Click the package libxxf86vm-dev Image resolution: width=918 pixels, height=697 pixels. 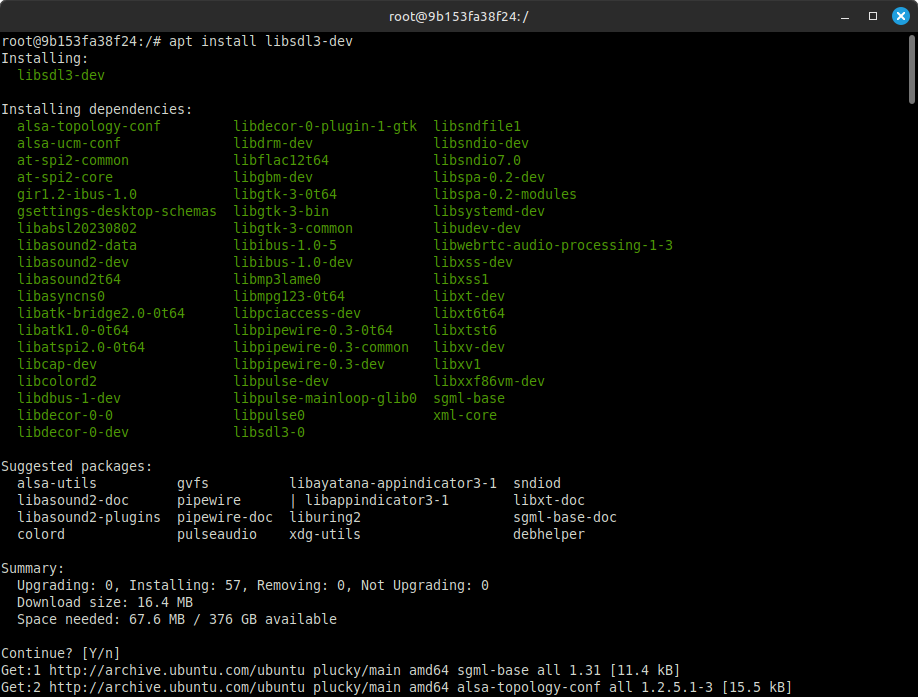(x=489, y=380)
